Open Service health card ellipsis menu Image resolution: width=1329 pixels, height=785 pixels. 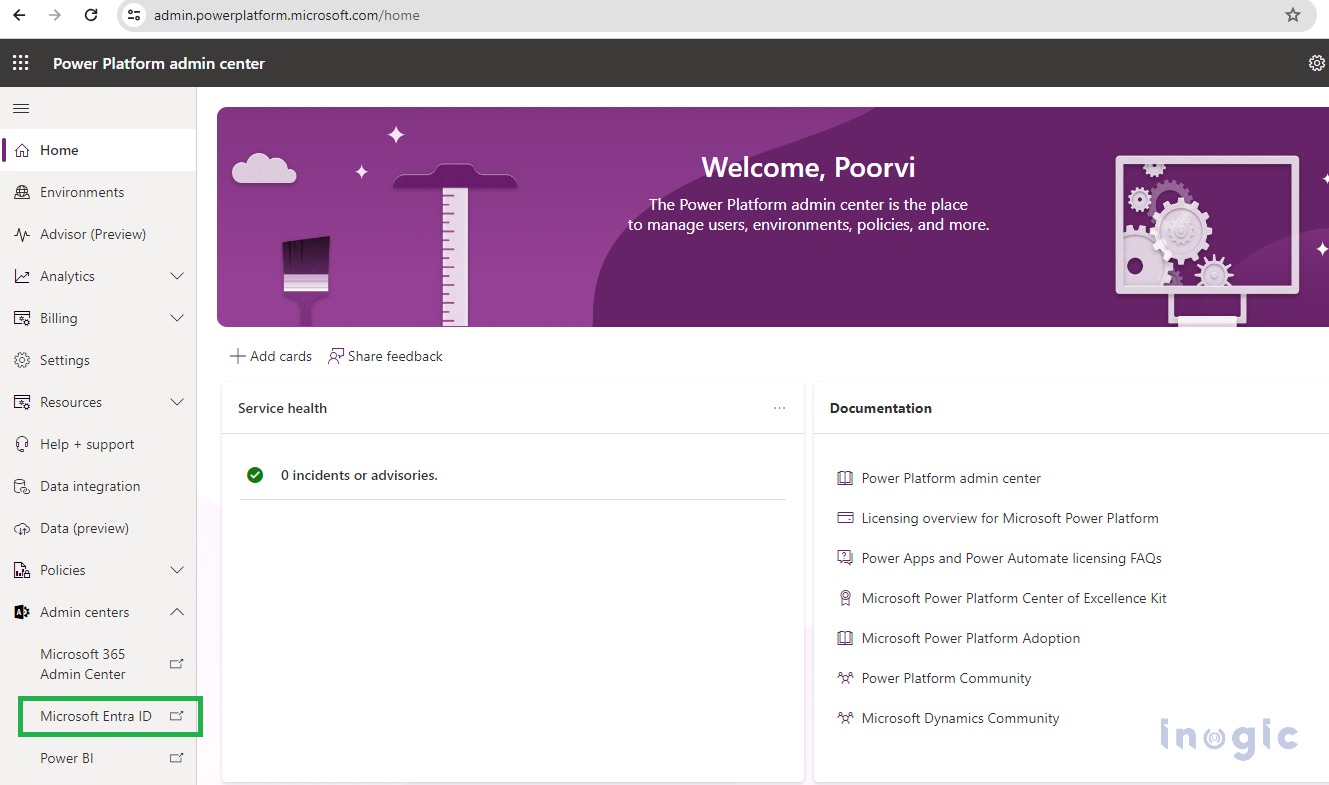[780, 408]
